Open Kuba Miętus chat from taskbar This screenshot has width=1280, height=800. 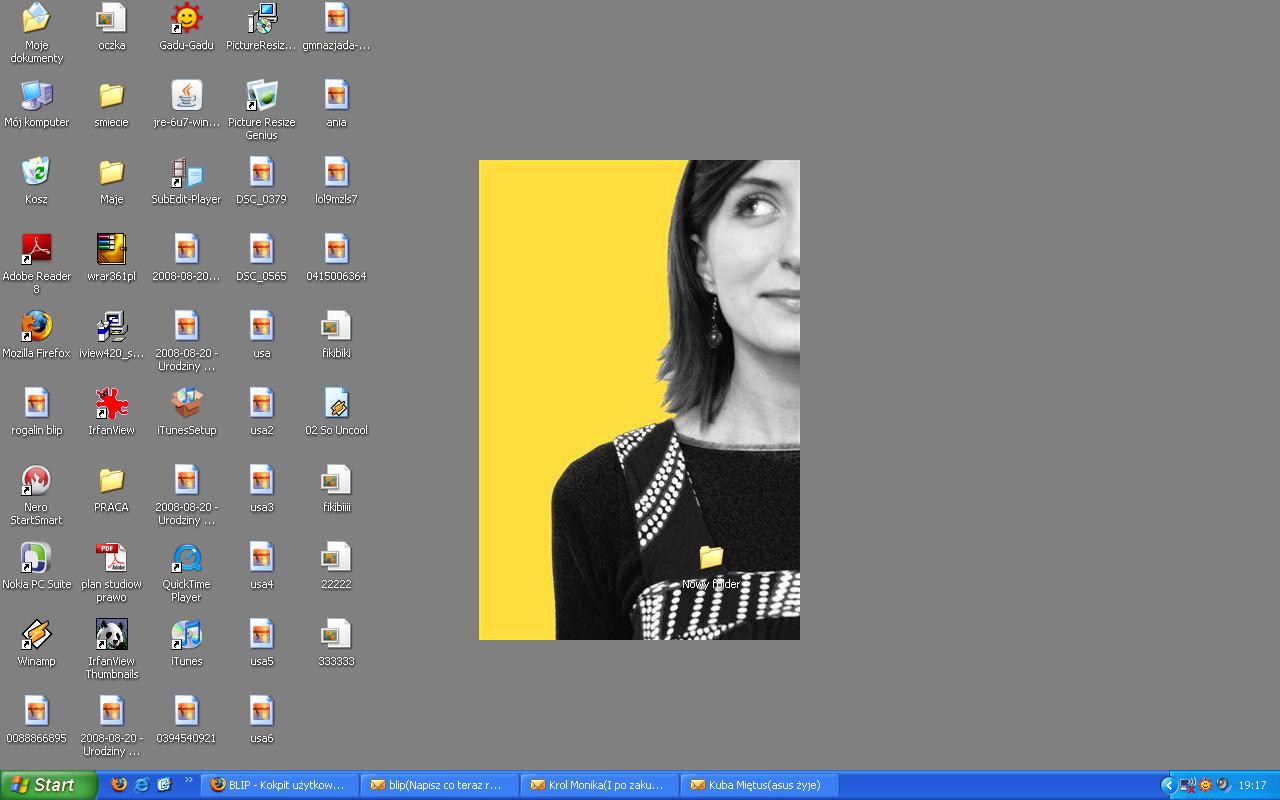coord(759,785)
